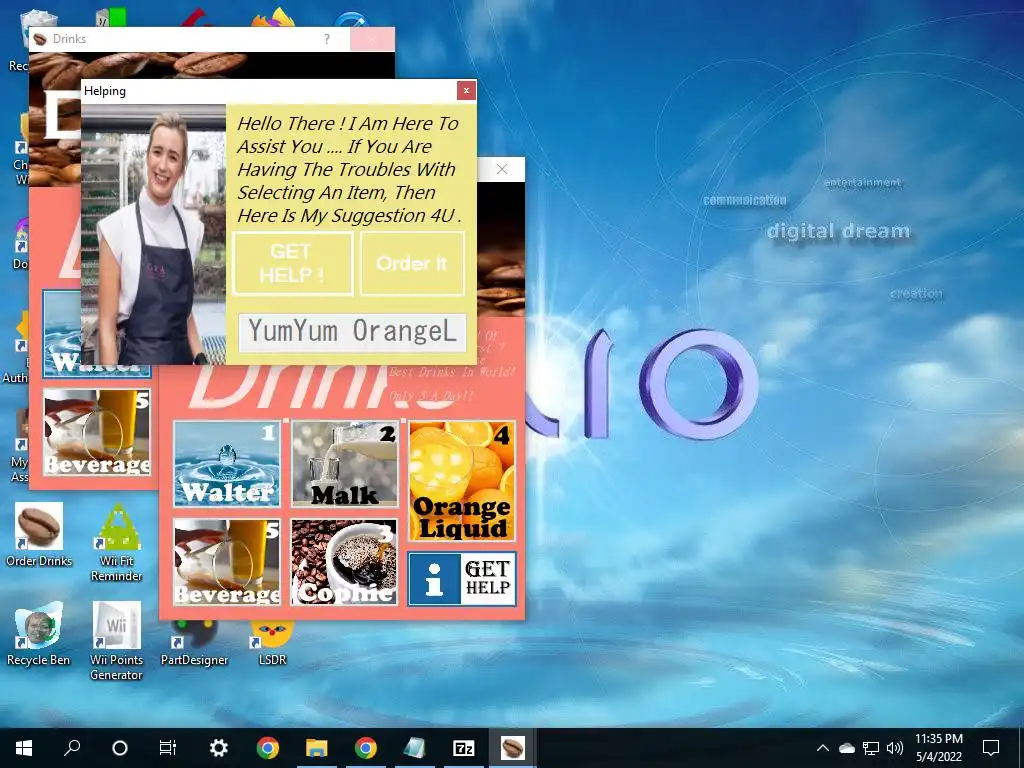1024x768 pixels.
Task: Open the notification action center
Action: coord(991,748)
